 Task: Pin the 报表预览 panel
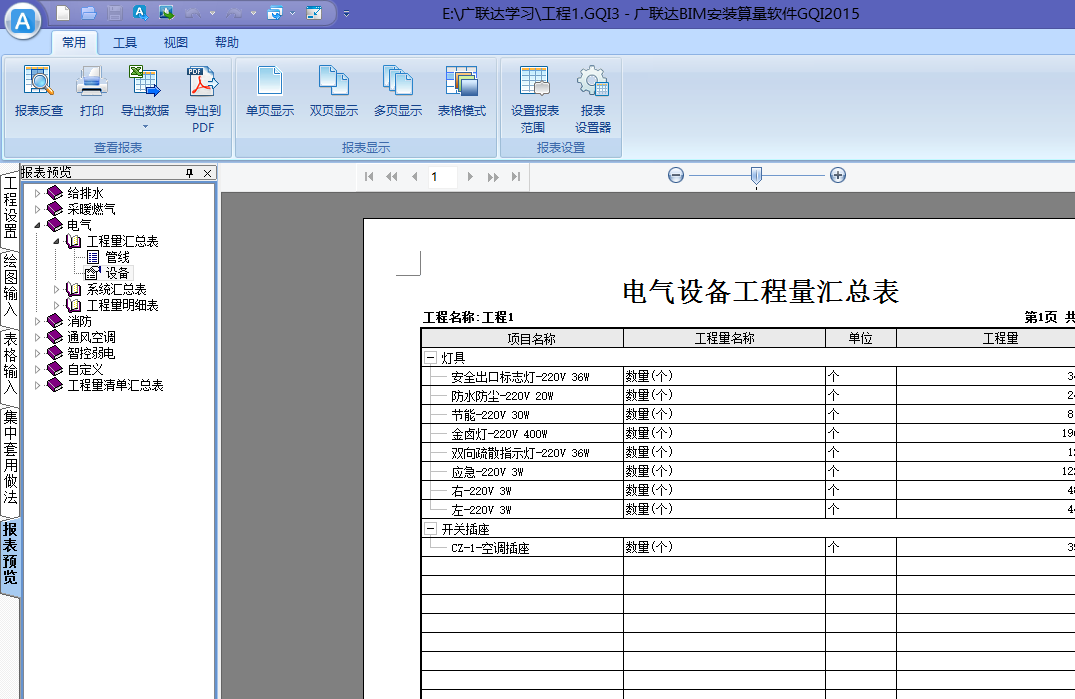point(190,173)
